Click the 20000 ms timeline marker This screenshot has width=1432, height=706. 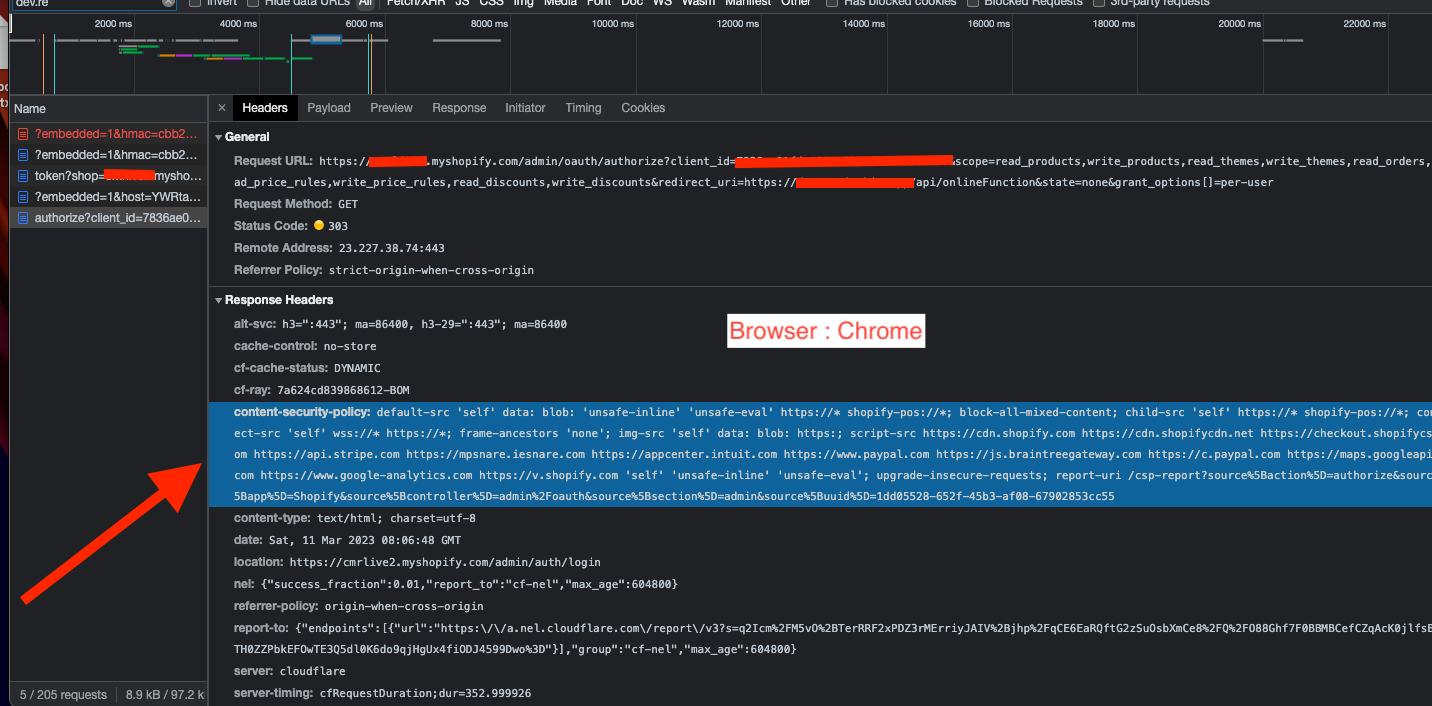click(x=1239, y=23)
